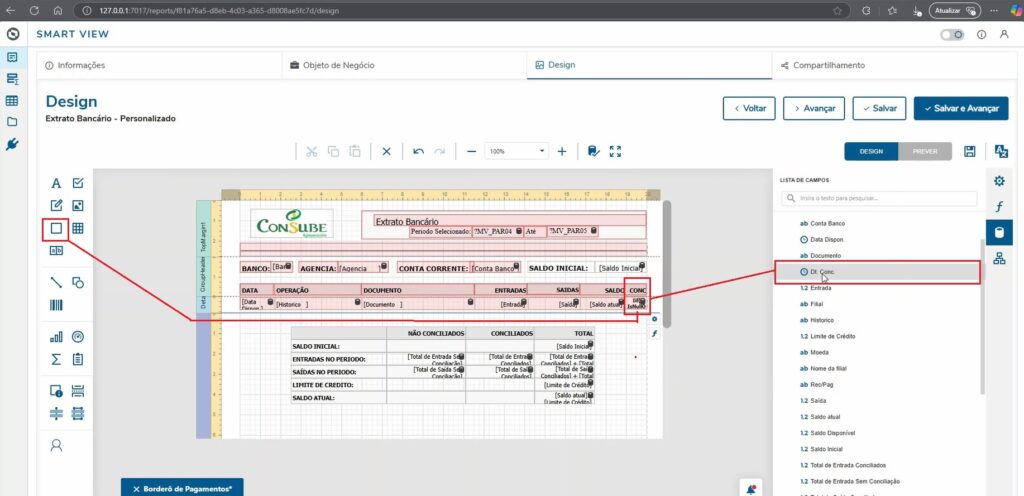Select the Line drawing tool
Image resolution: width=1024 pixels, height=496 pixels.
pos(56,282)
